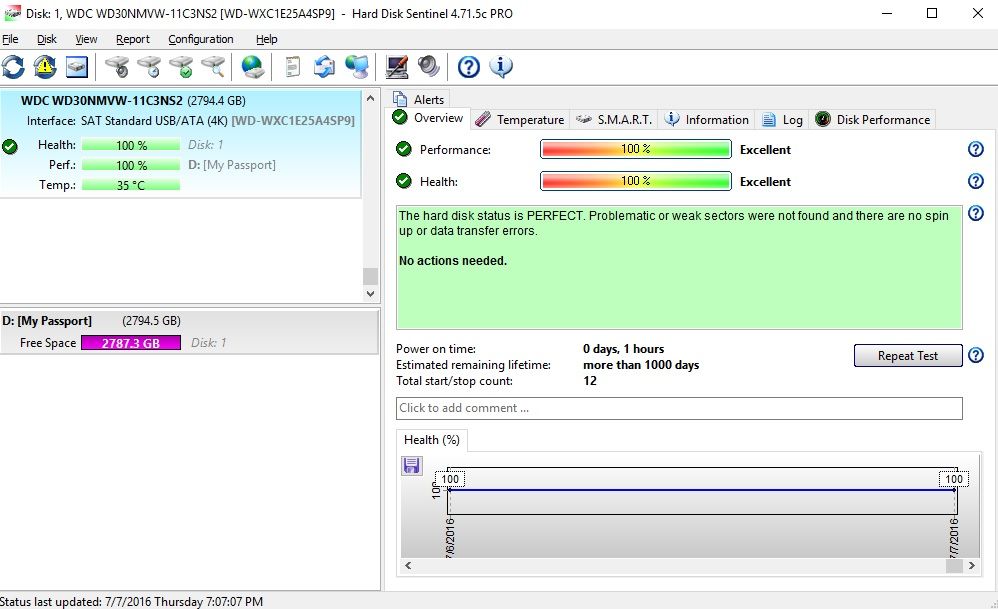Click the magenta Free Space 2787.3 GB bar
This screenshot has width=998, height=609.
131,343
